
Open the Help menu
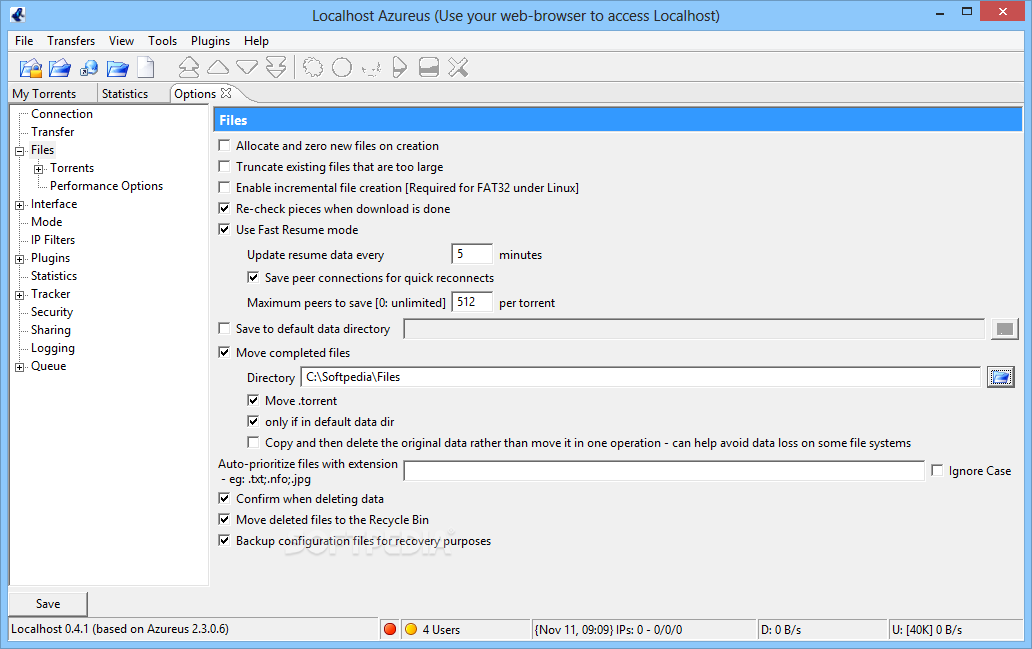point(256,41)
